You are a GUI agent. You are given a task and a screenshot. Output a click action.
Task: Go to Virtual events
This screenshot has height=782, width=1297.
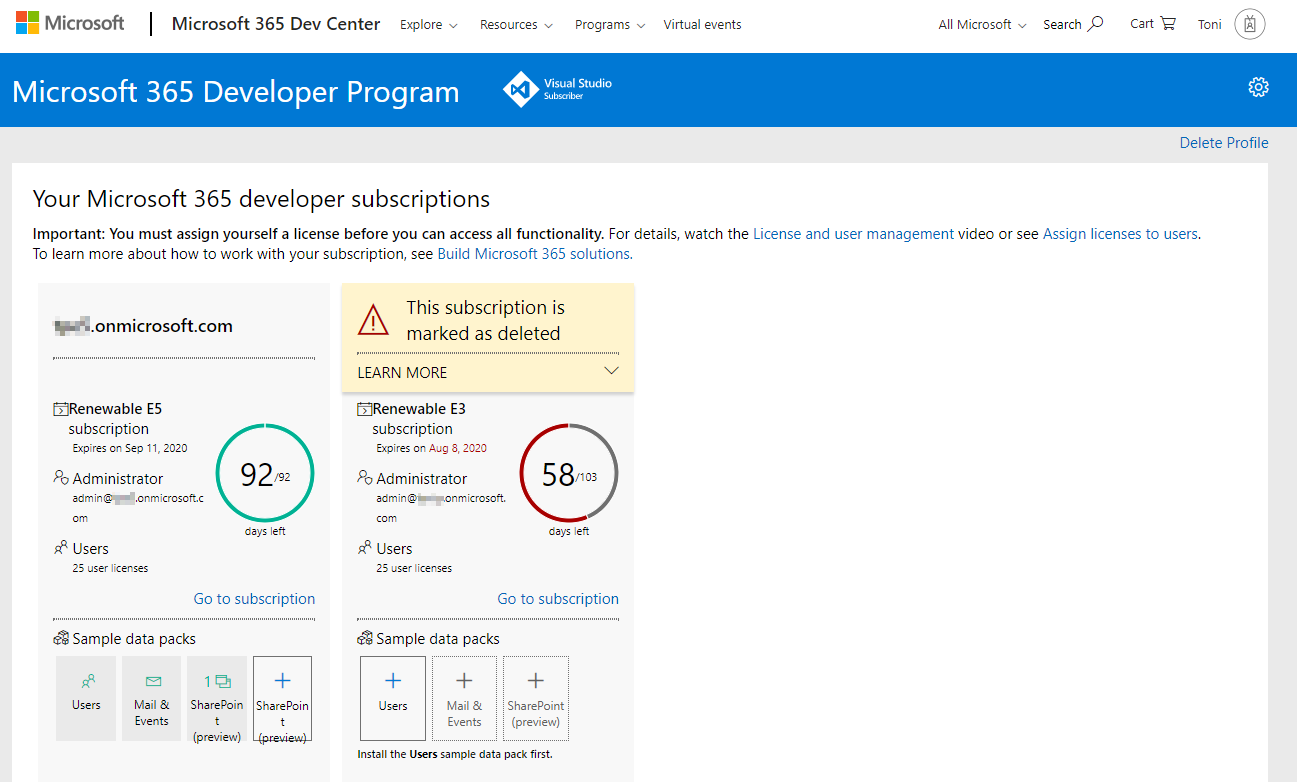702,25
